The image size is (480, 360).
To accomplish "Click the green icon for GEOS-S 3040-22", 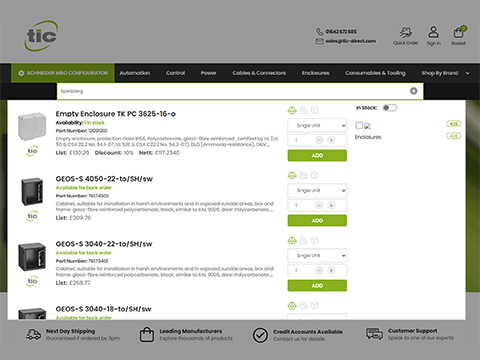I will pyautogui.click(x=292, y=240).
